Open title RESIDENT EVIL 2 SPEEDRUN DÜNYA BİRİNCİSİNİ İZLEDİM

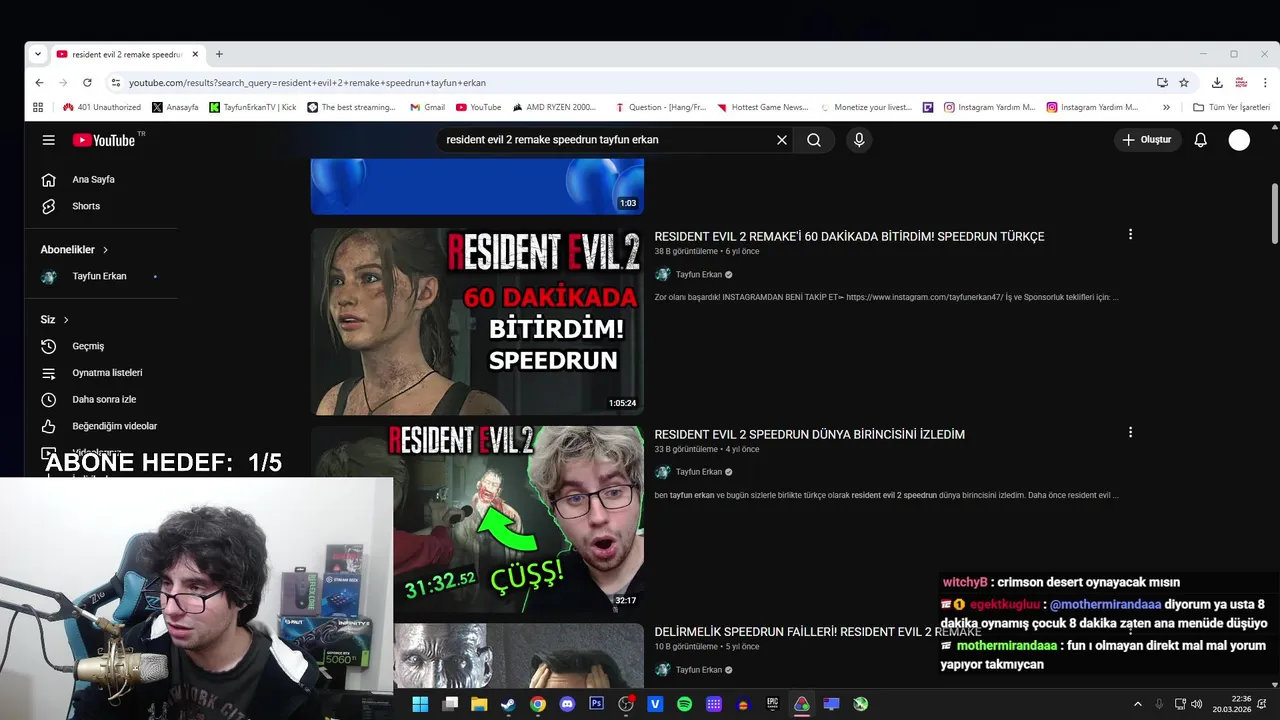click(x=810, y=435)
